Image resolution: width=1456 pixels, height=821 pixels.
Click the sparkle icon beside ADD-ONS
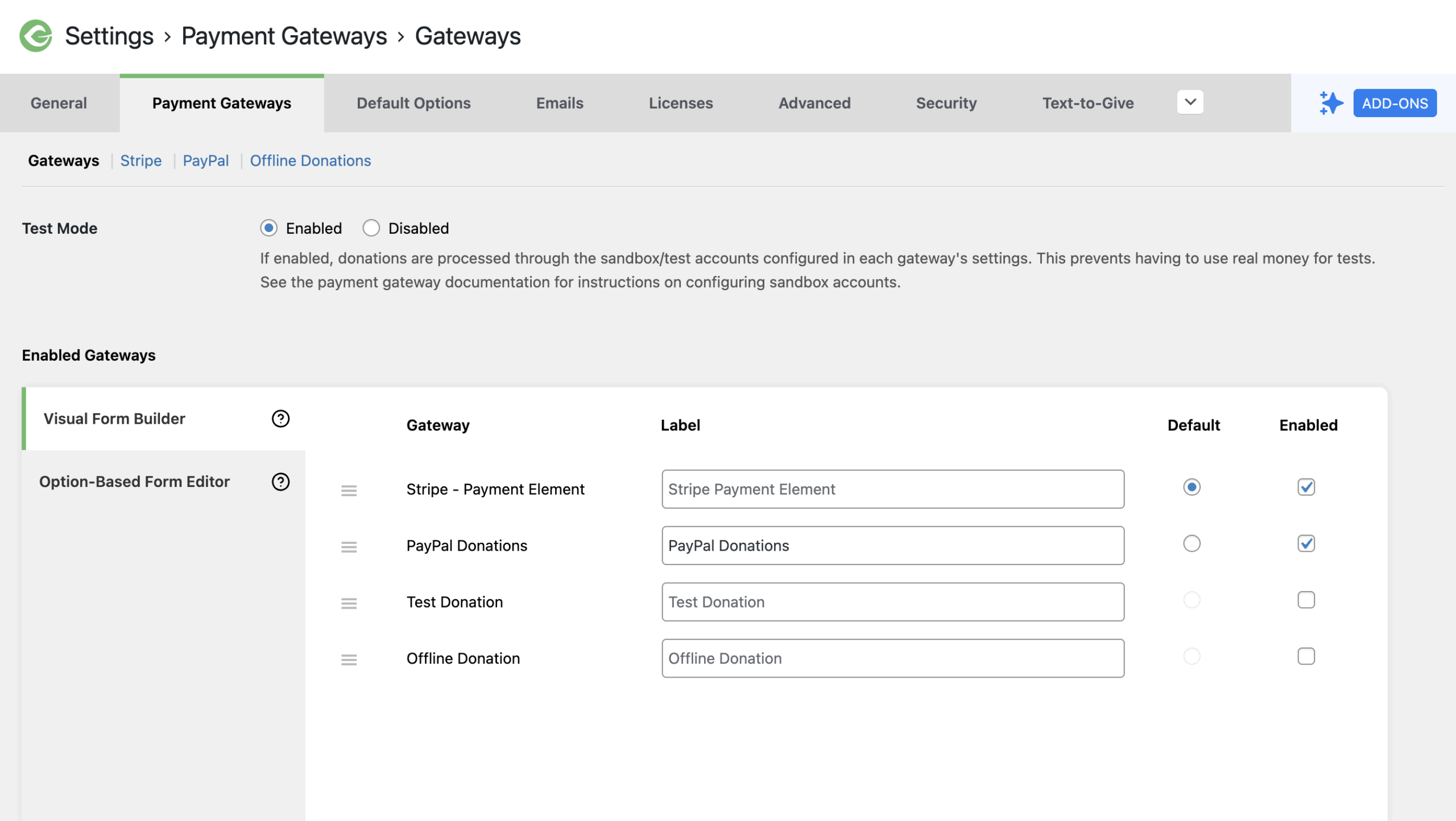[1330, 103]
